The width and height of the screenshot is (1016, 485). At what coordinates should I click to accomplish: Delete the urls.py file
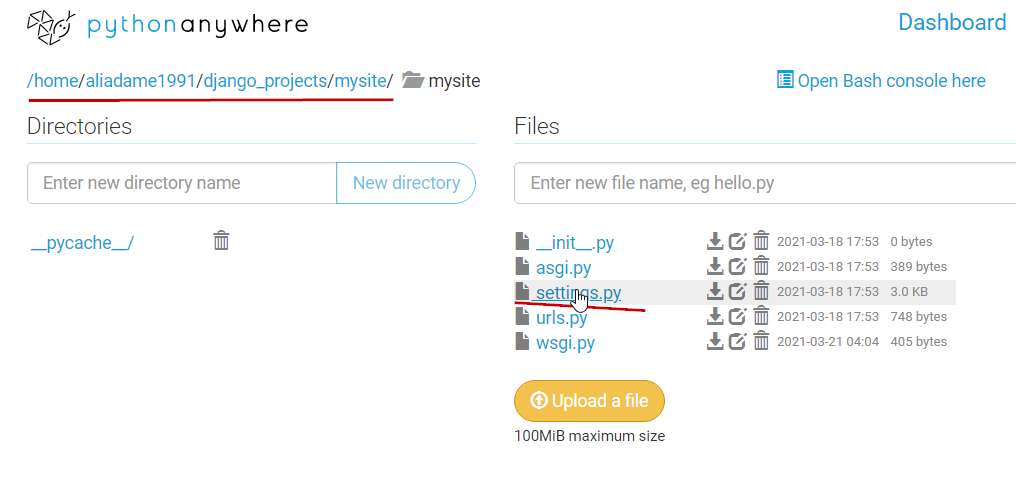pos(761,316)
